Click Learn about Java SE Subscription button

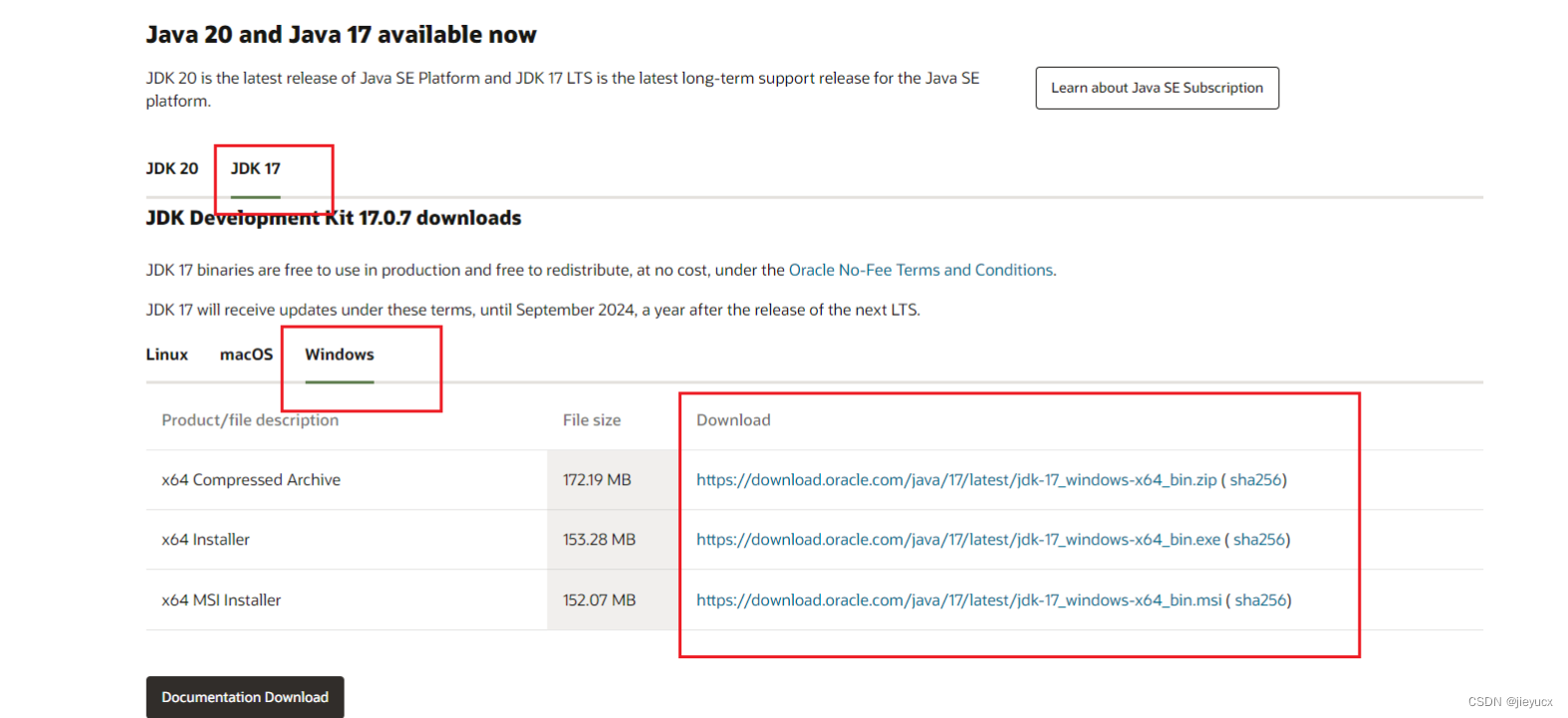pyautogui.click(x=1157, y=88)
